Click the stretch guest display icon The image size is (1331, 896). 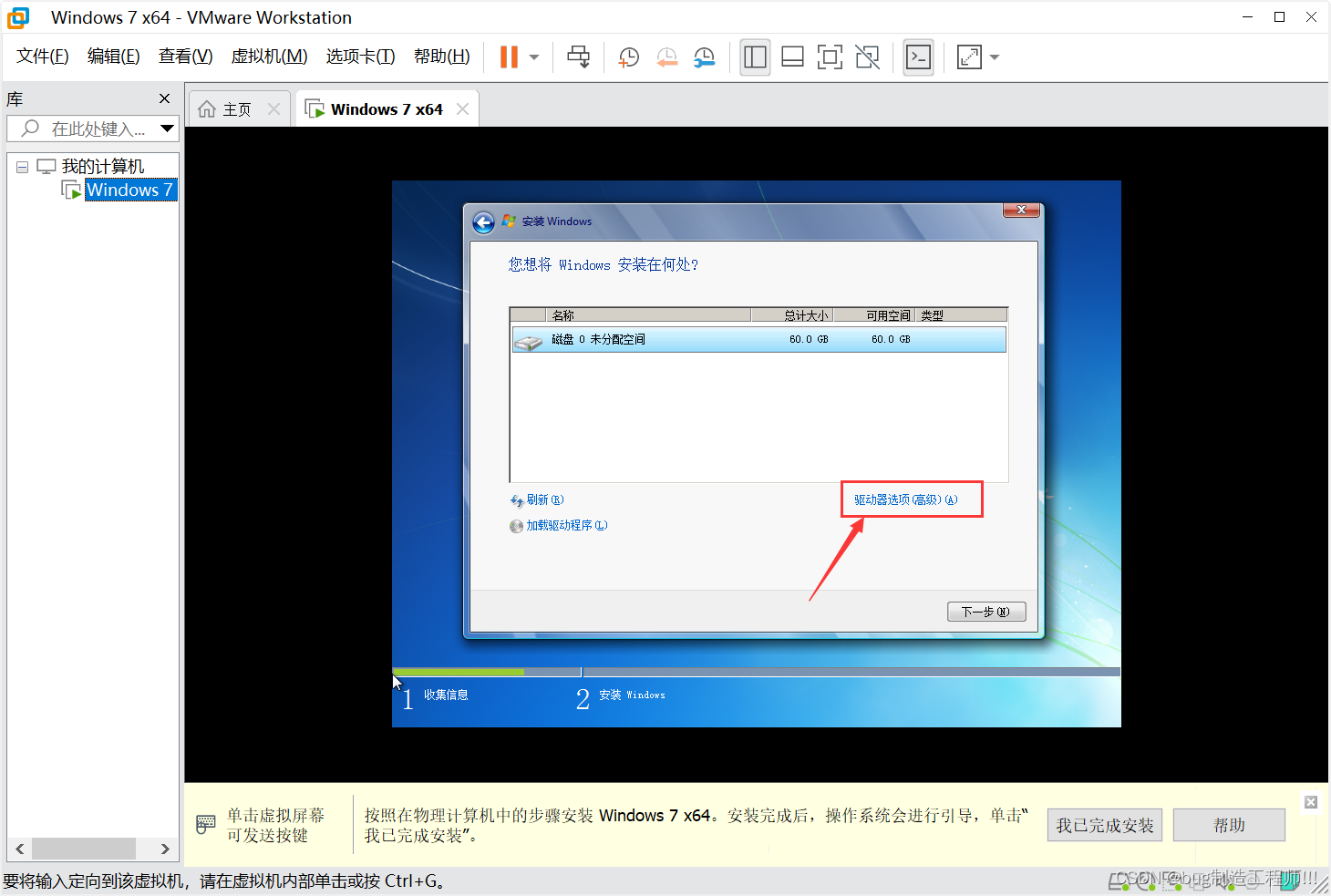[969, 57]
